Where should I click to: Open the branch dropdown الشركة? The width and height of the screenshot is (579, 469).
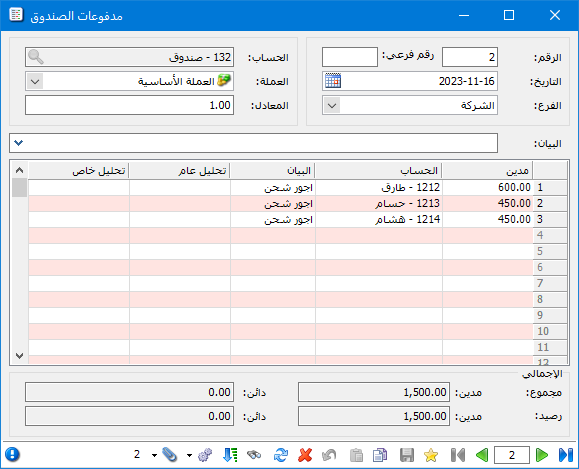click(x=332, y=106)
